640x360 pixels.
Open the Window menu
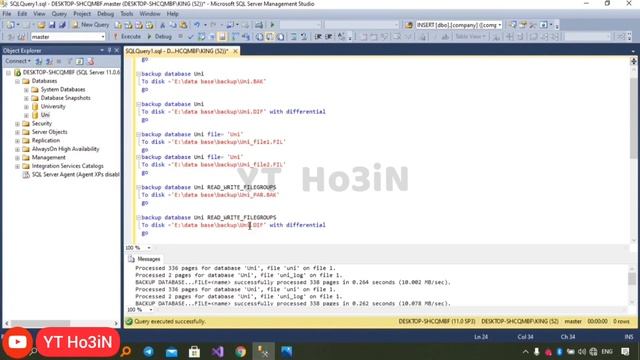(x=150, y=14)
